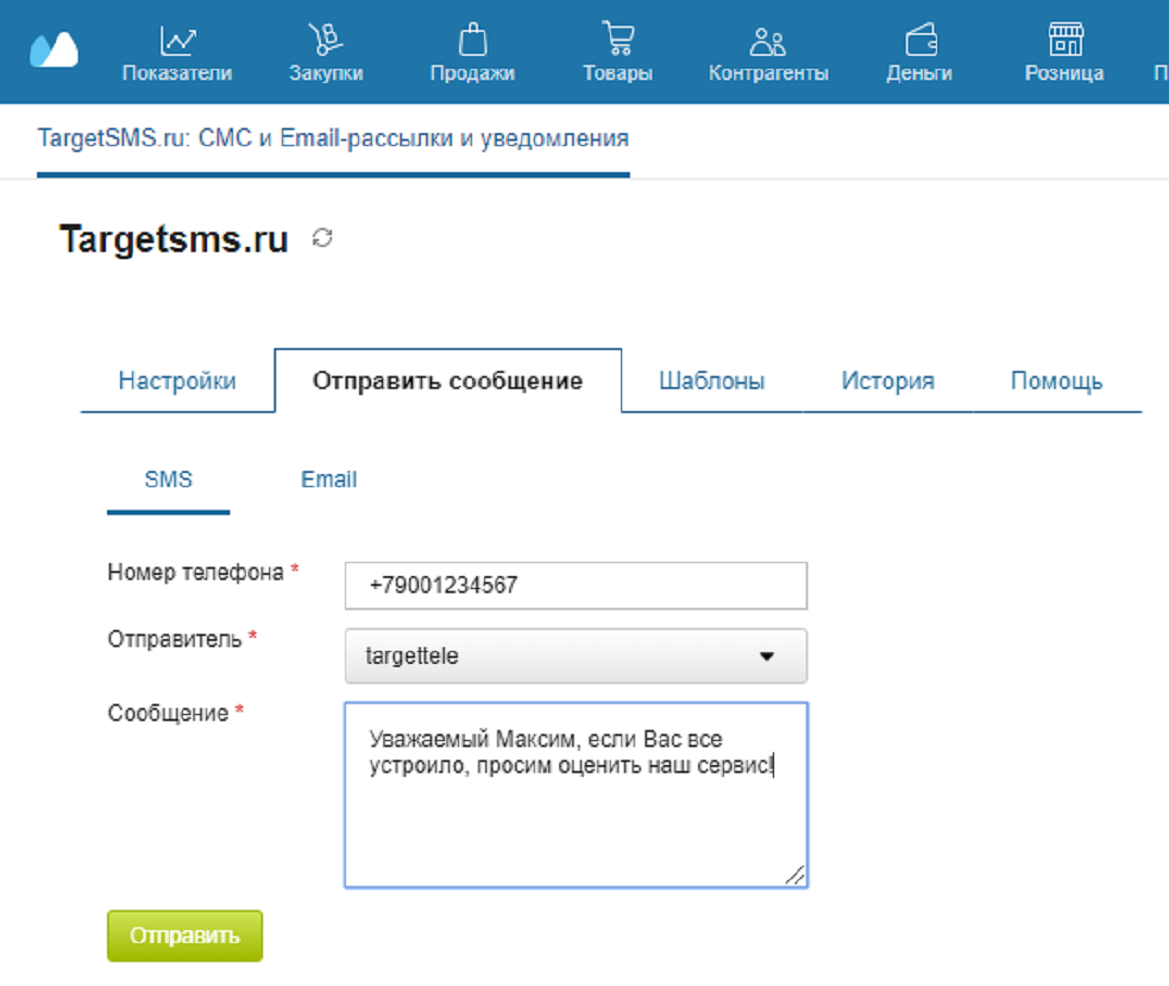Click the Контрагенты menu label
The width and height of the screenshot is (1169, 986).
[x=769, y=73]
